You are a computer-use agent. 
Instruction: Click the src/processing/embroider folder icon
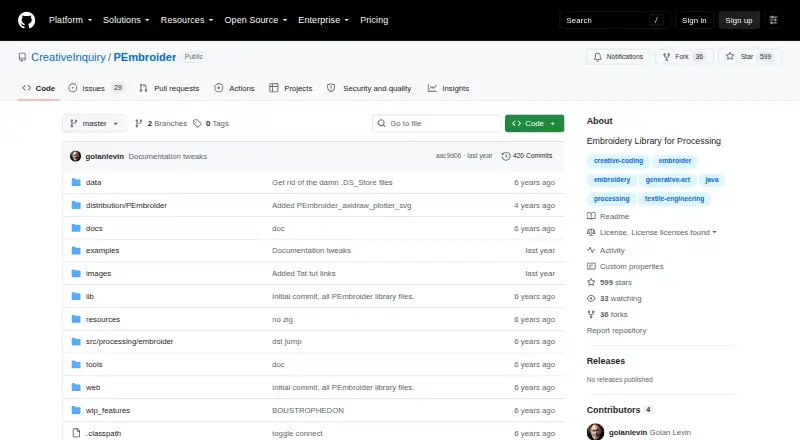76,341
